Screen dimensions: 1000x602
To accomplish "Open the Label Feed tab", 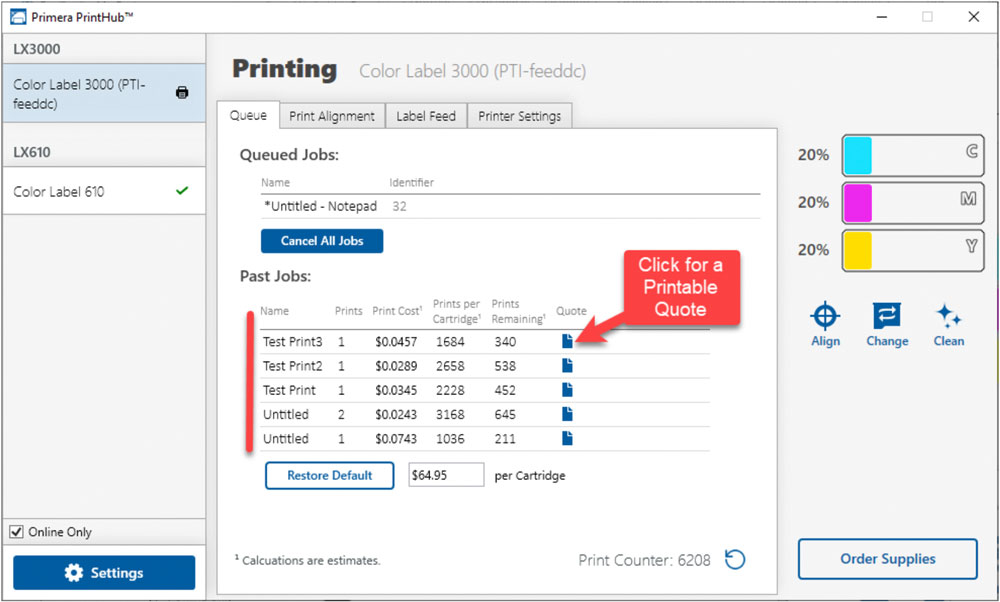I will click(426, 116).
